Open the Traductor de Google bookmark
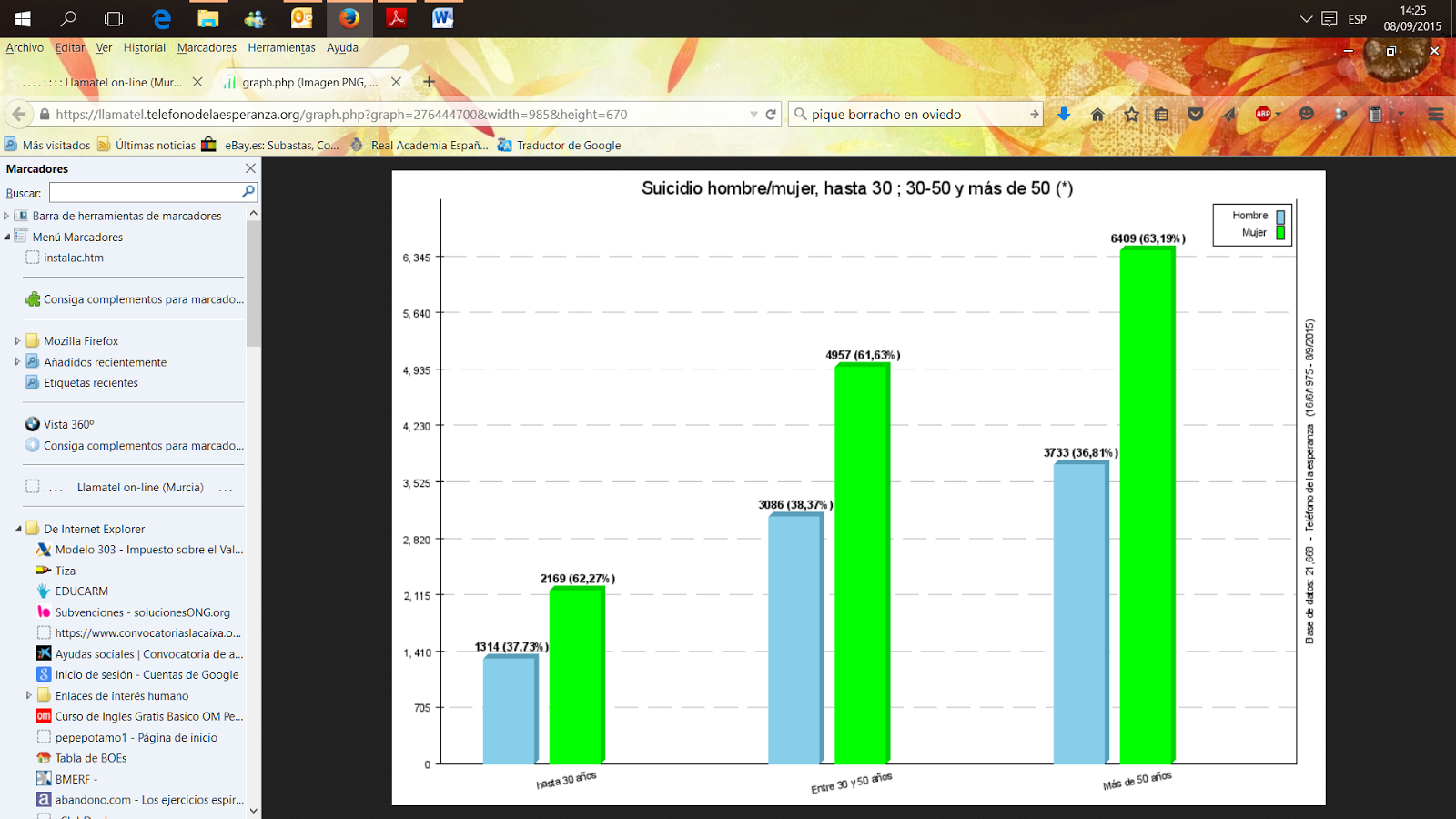The height and width of the screenshot is (819, 1456). point(560,145)
